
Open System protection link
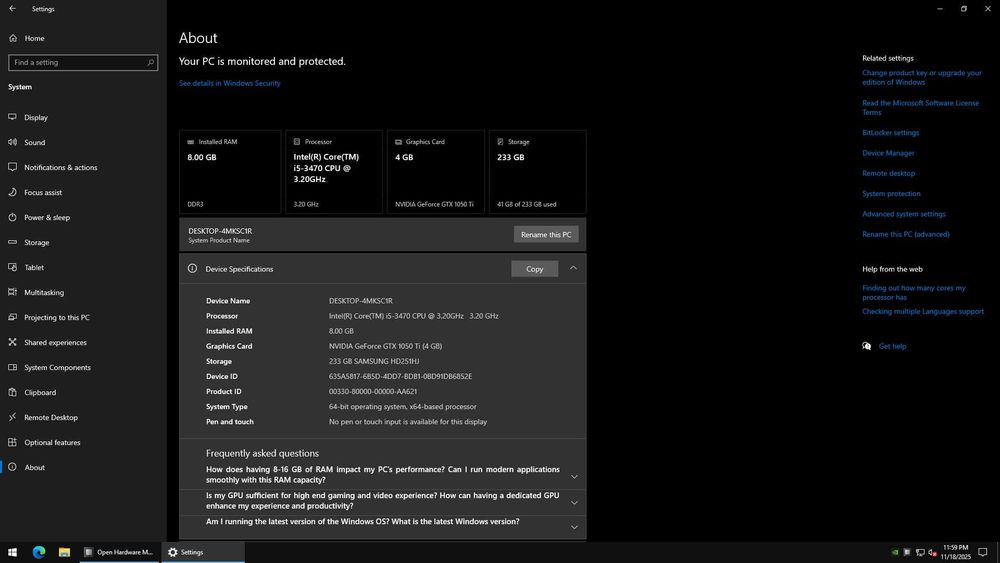[x=891, y=194]
